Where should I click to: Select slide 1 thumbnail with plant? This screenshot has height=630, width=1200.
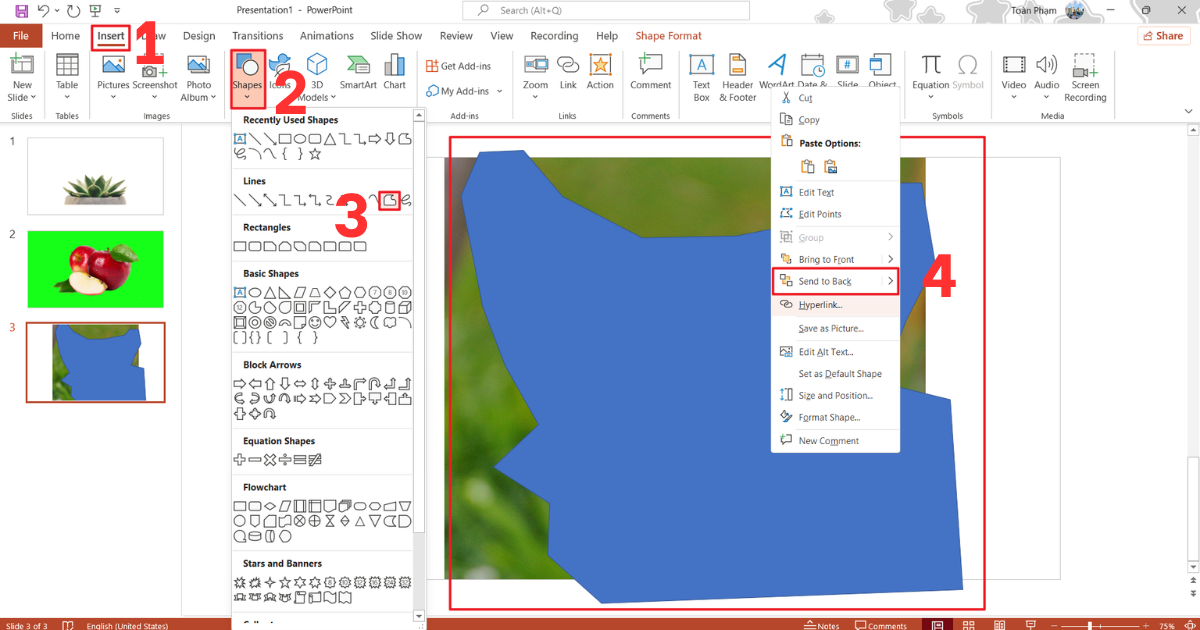tap(95, 176)
